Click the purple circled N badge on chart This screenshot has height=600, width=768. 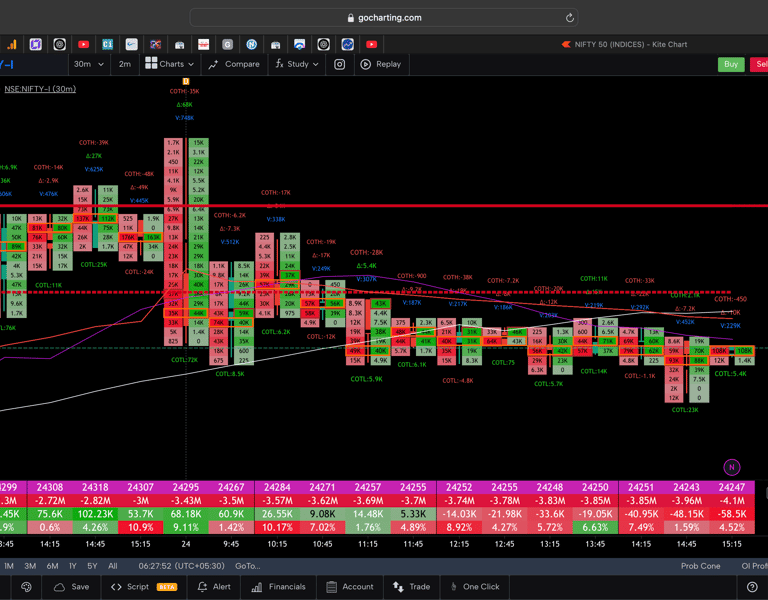pos(732,467)
